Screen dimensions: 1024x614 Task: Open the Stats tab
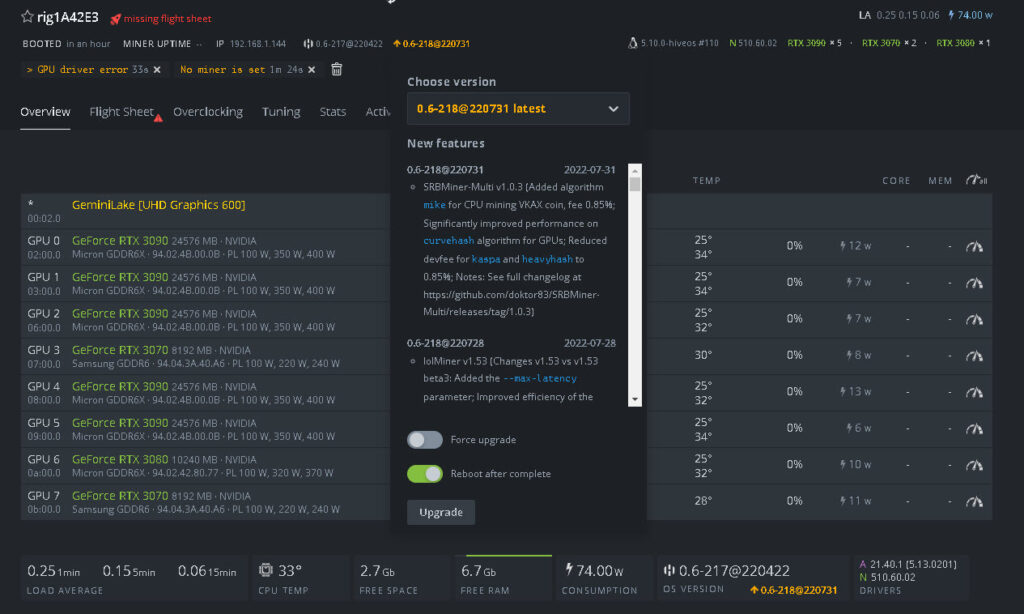coord(332,112)
